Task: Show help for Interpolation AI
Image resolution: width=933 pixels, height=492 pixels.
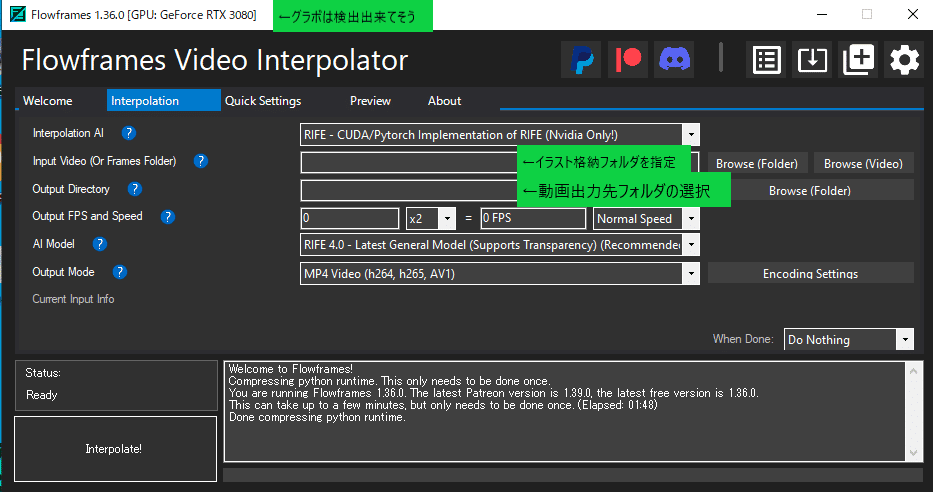Action: pos(129,133)
